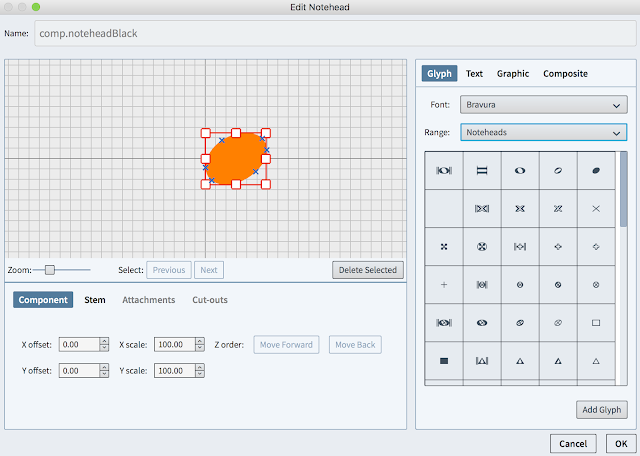
Task: Click the Delete Selected button
Action: pyautogui.click(x=367, y=270)
